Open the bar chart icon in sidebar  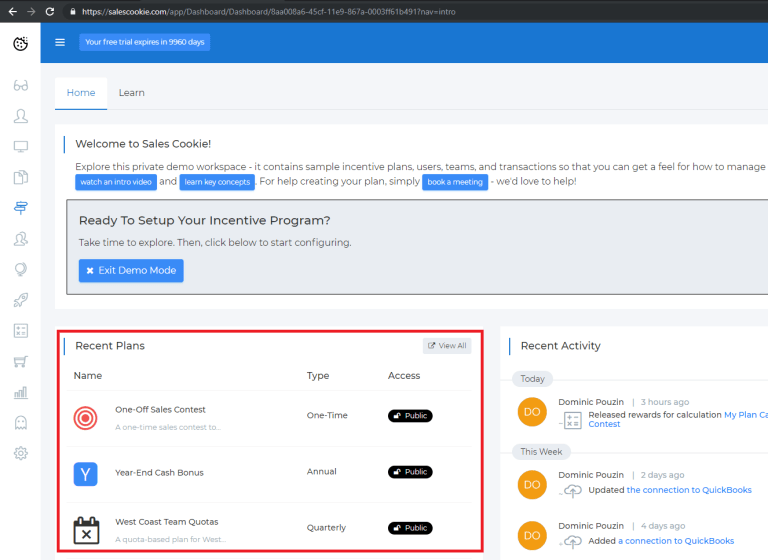20,392
